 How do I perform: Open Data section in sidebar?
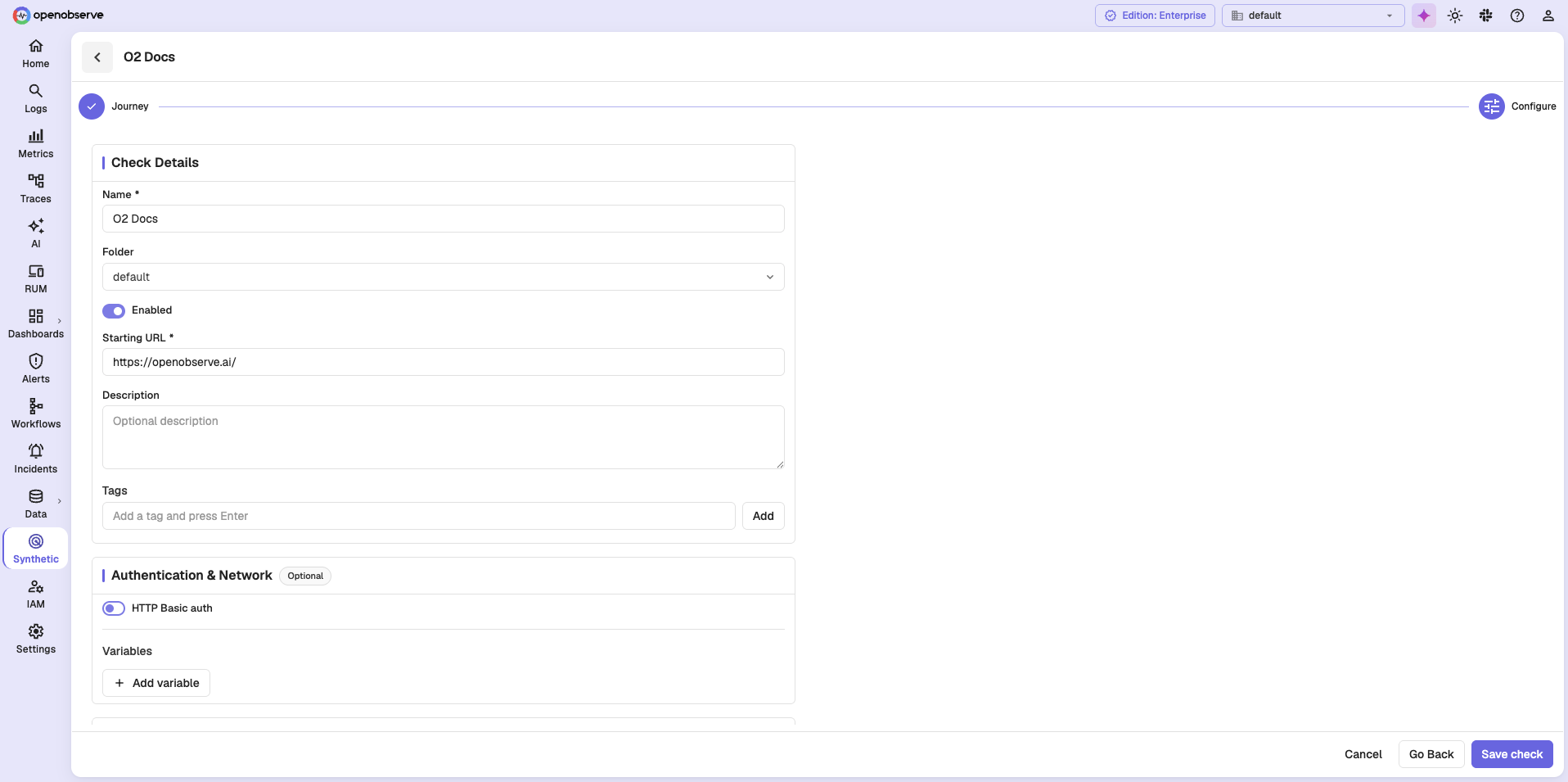(36, 504)
